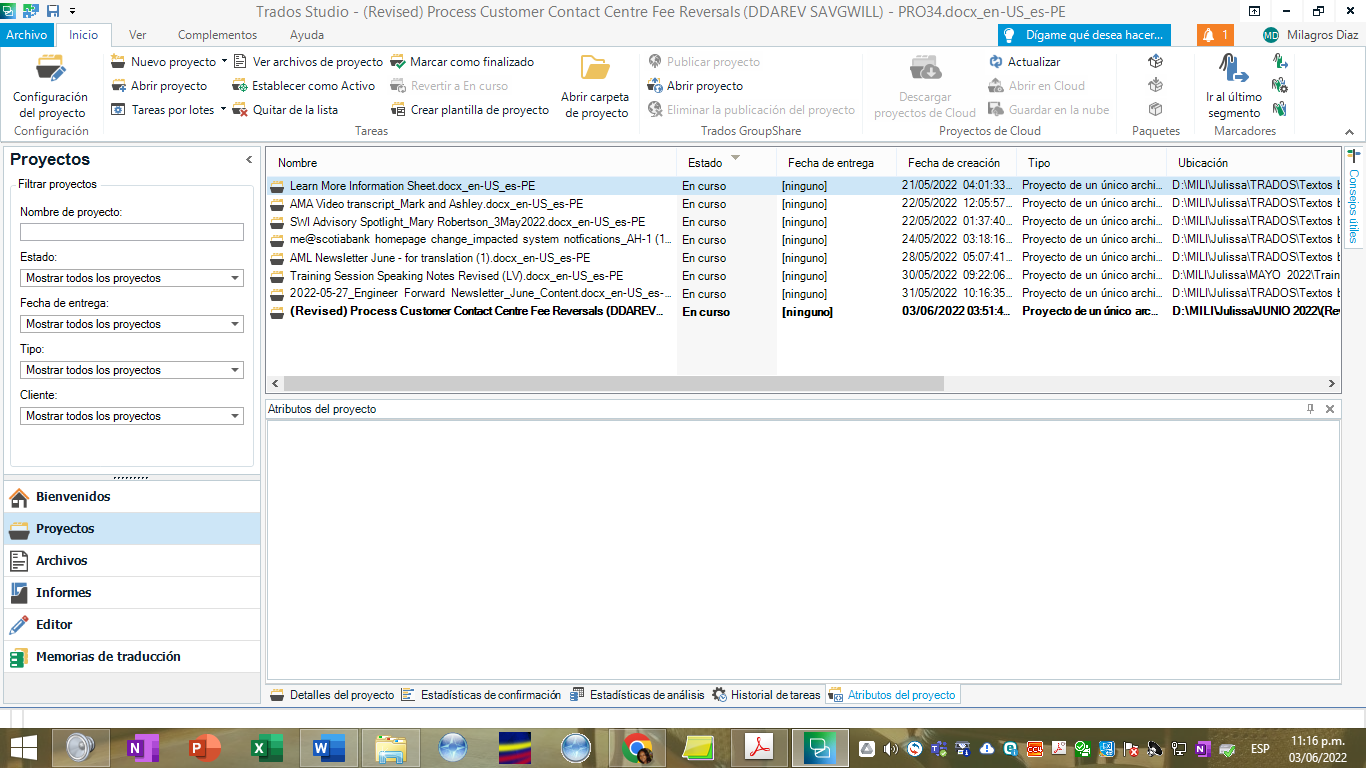Click the save icon in title bar

pyautogui.click(x=53, y=11)
